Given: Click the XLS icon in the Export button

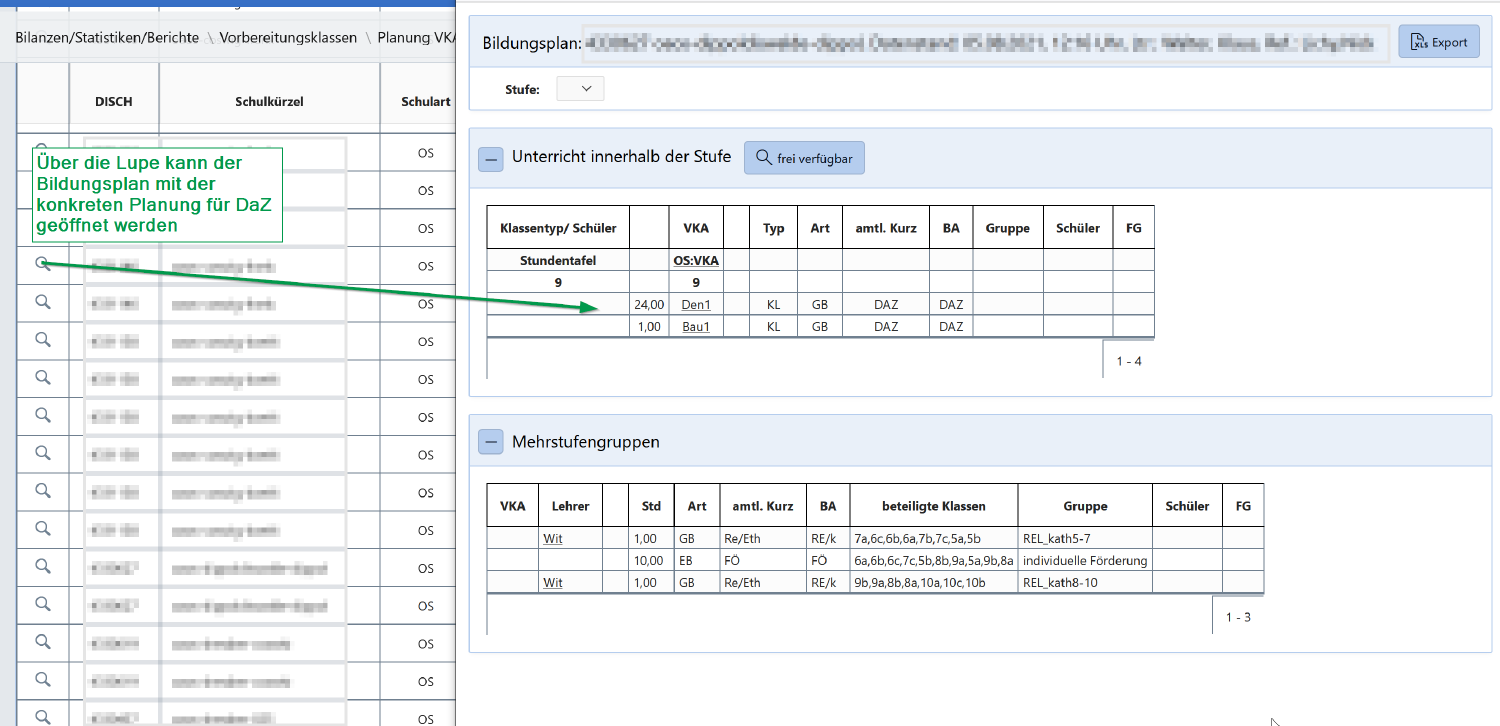Looking at the screenshot, I should tap(1418, 42).
